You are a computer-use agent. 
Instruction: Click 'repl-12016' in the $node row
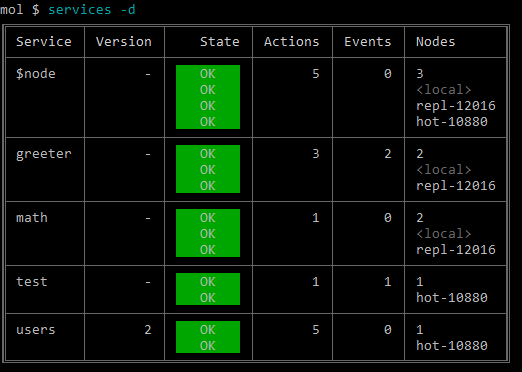click(x=456, y=106)
